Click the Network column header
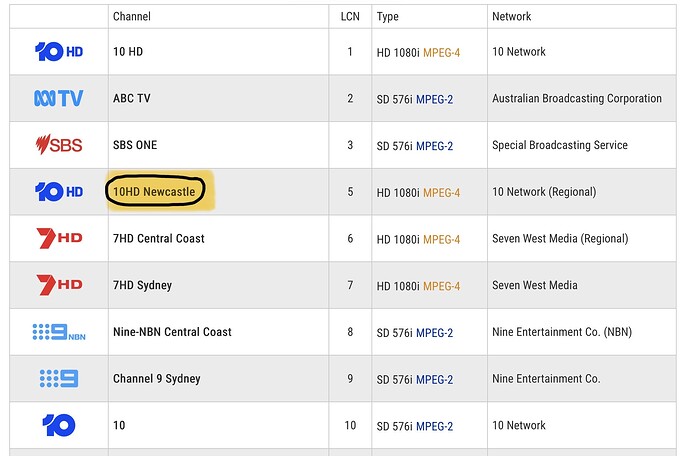Viewport: 690px width, 456px height. pyautogui.click(x=512, y=17)
